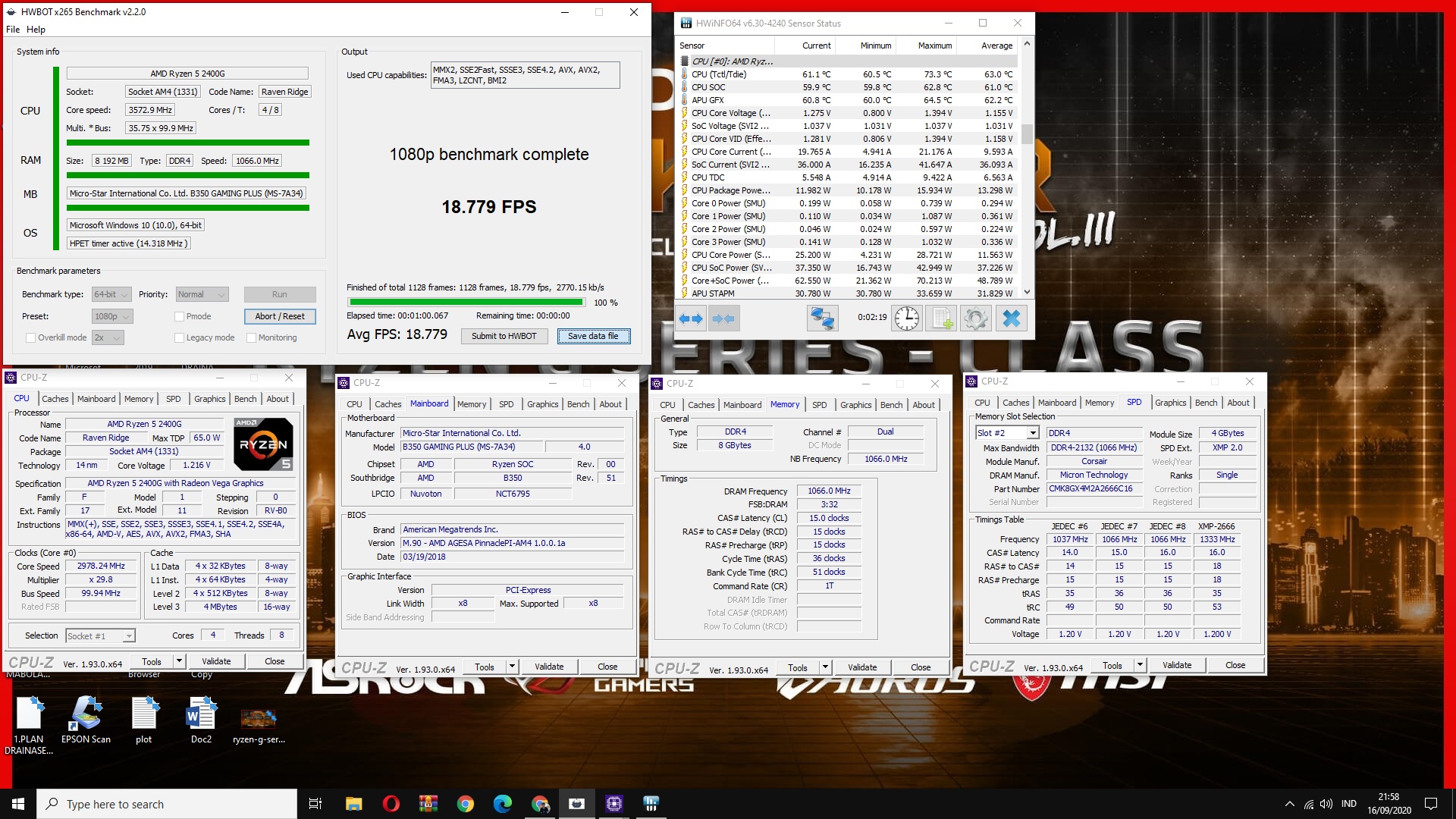The width and height of the screenshot is (1456, 819).
Task: Click HWiNFO clock reset timer icon
Action: [x=907, y=318]
